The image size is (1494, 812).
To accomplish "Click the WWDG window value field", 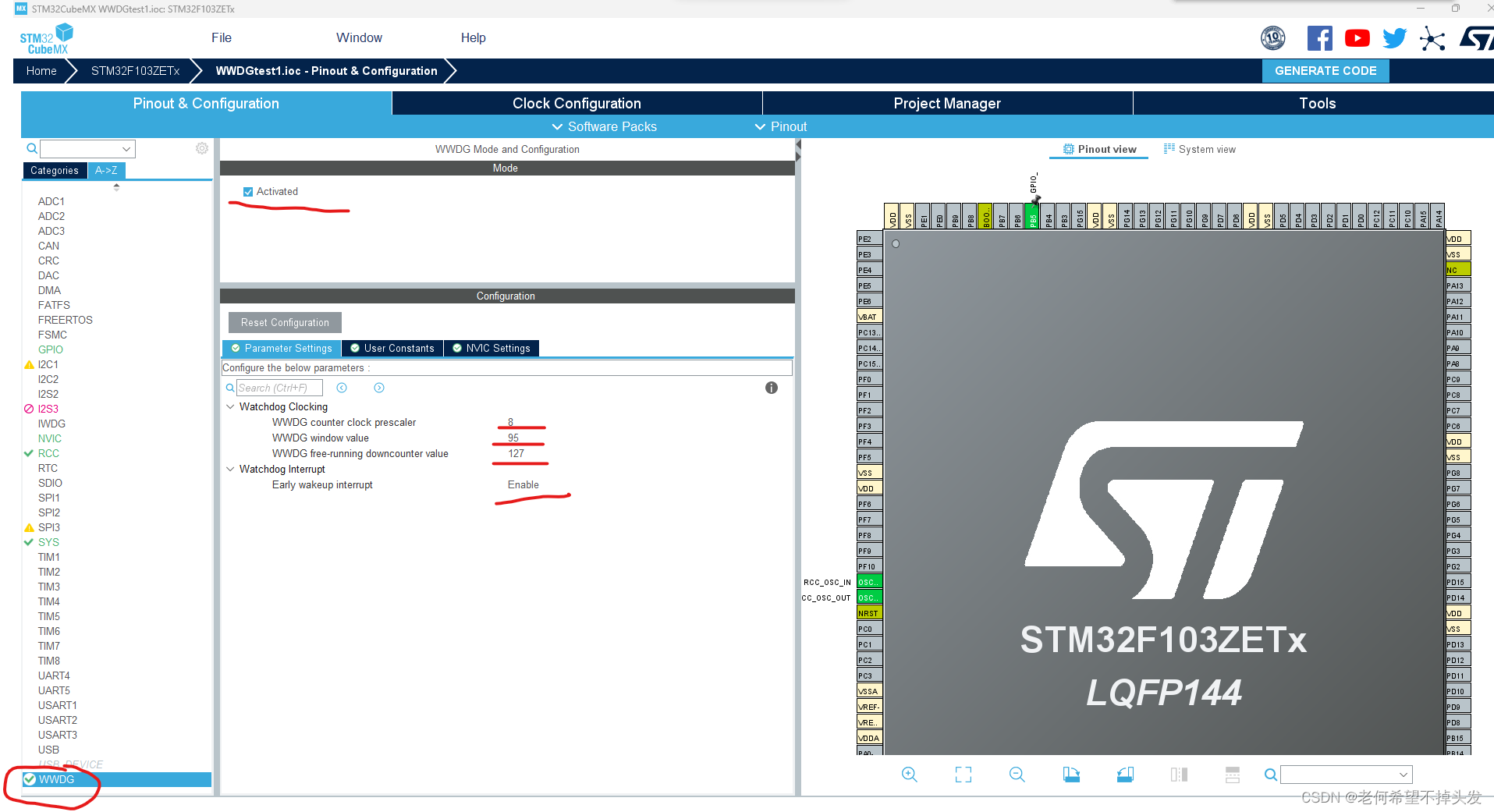I will pyautogui.click(x=514, y=438).
